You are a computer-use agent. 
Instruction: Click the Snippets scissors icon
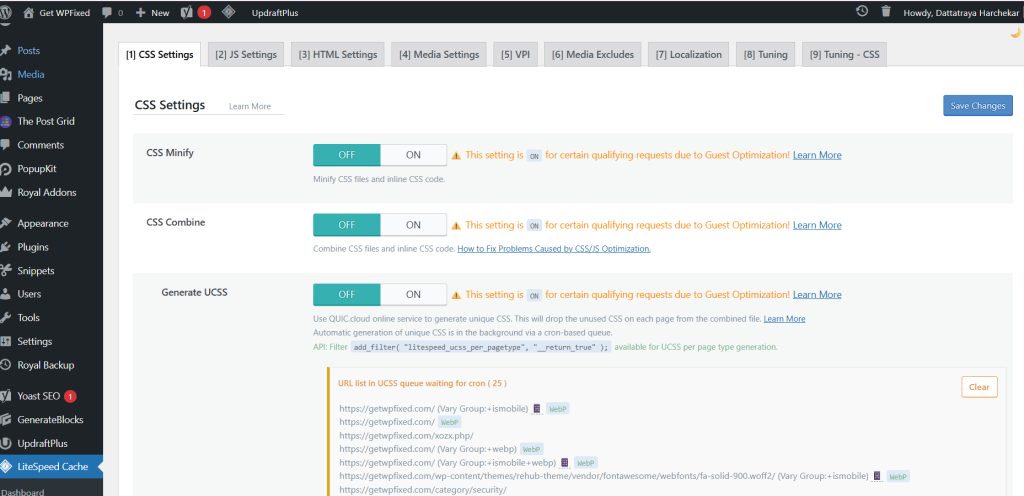(6, 271)
